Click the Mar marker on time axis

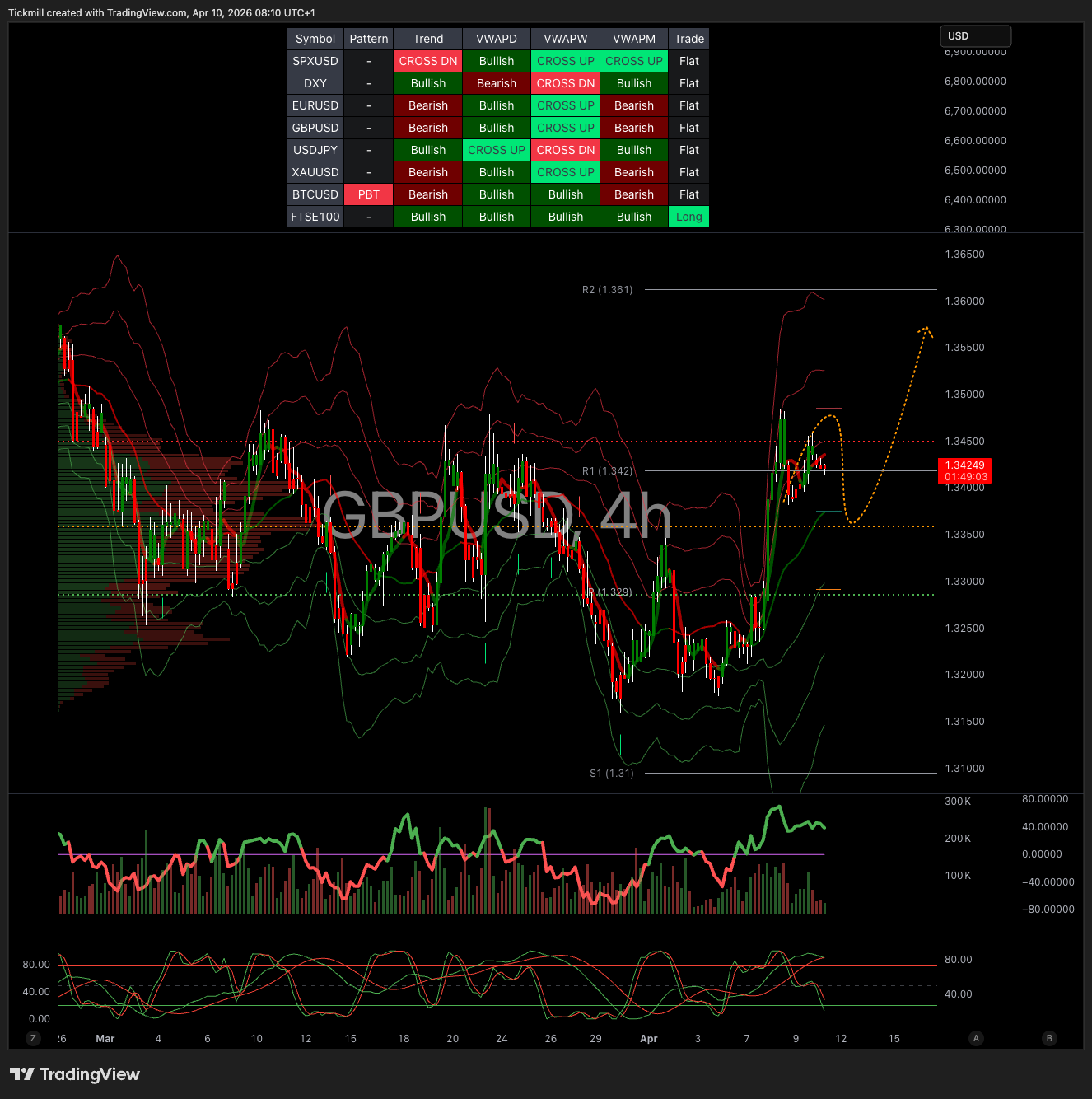[x=105, y=1039]
